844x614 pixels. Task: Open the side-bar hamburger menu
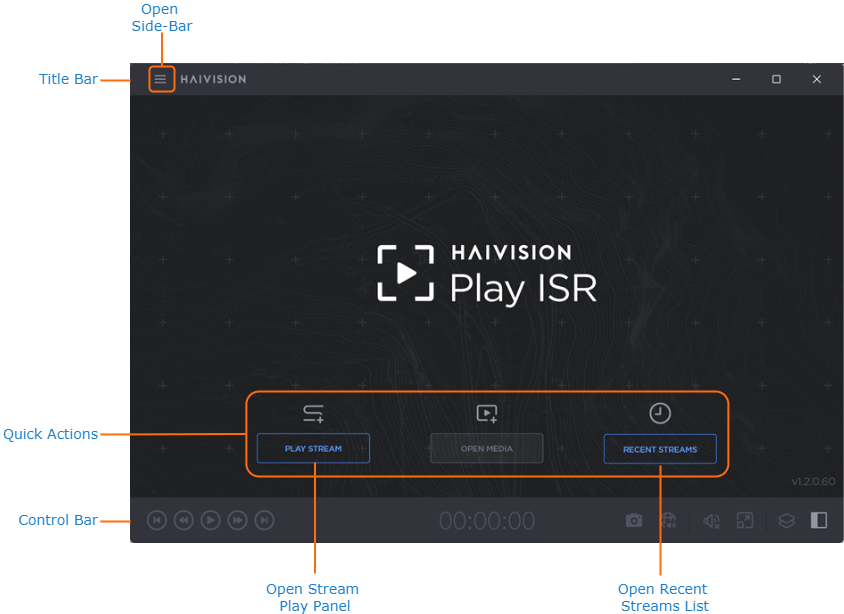tap(161, 79)
